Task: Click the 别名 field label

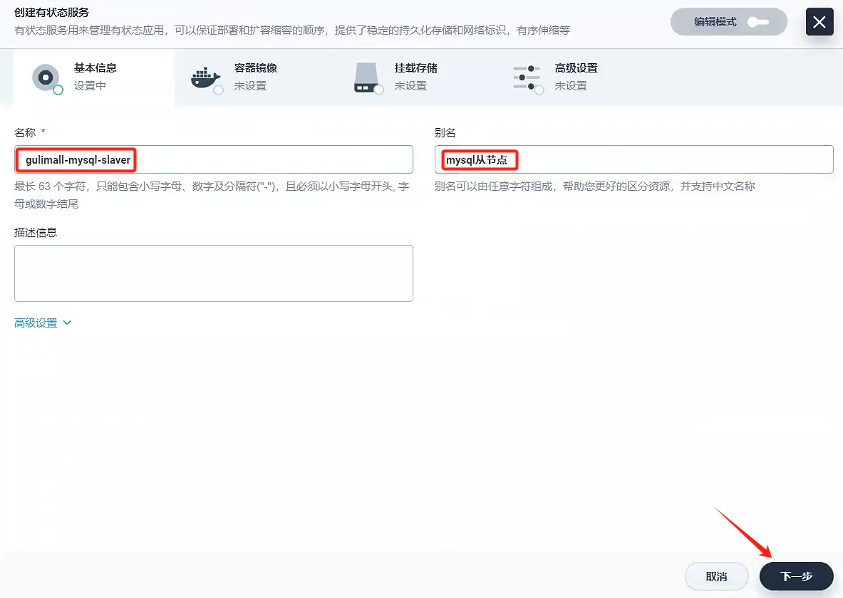Action: tap(445, 132)
